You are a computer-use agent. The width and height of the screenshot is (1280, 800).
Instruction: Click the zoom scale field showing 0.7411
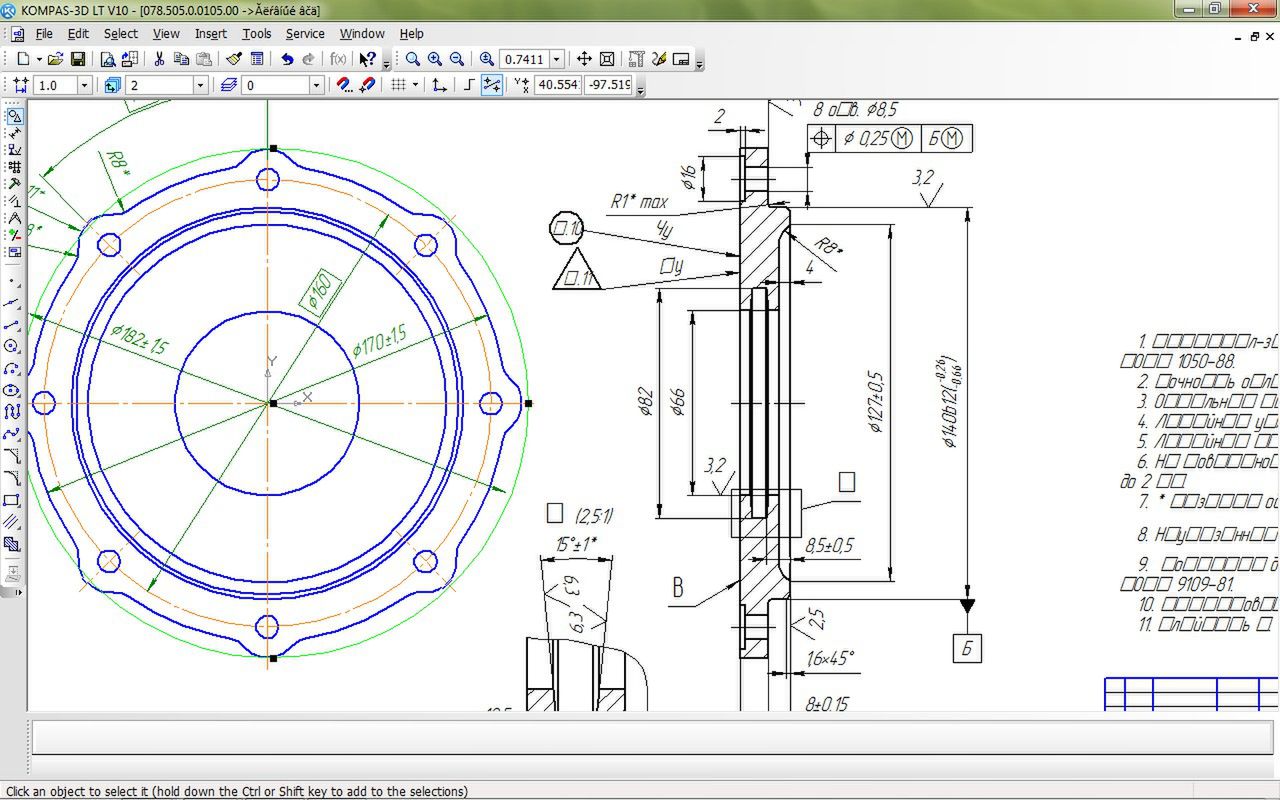point(524,59)
